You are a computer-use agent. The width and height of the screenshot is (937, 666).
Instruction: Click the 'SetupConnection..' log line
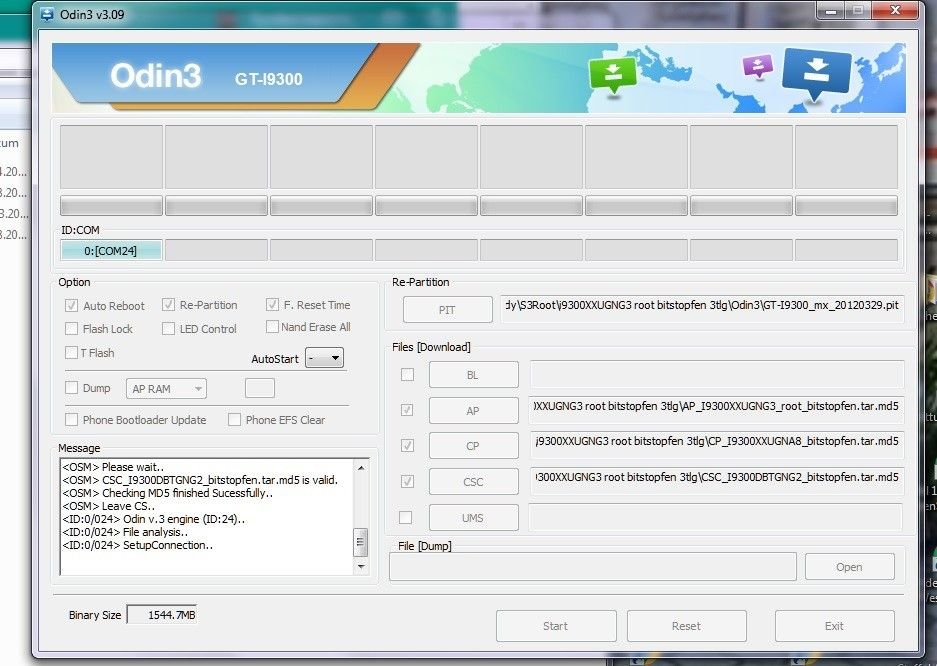click(137, 545)
